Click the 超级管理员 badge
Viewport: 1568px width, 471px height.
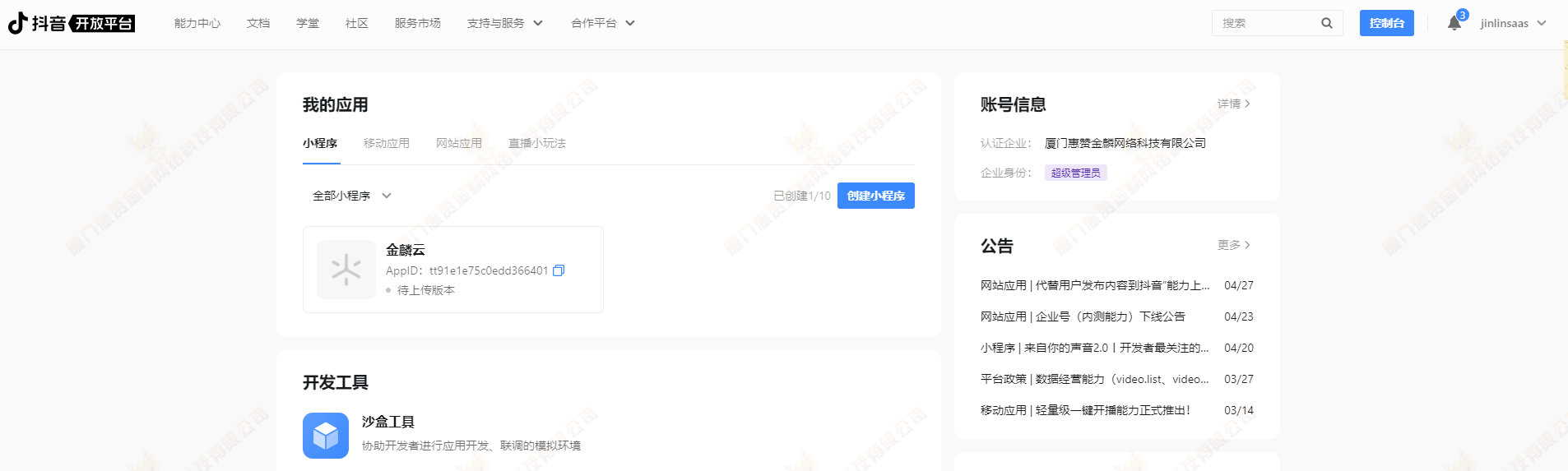pos(1076,173)
